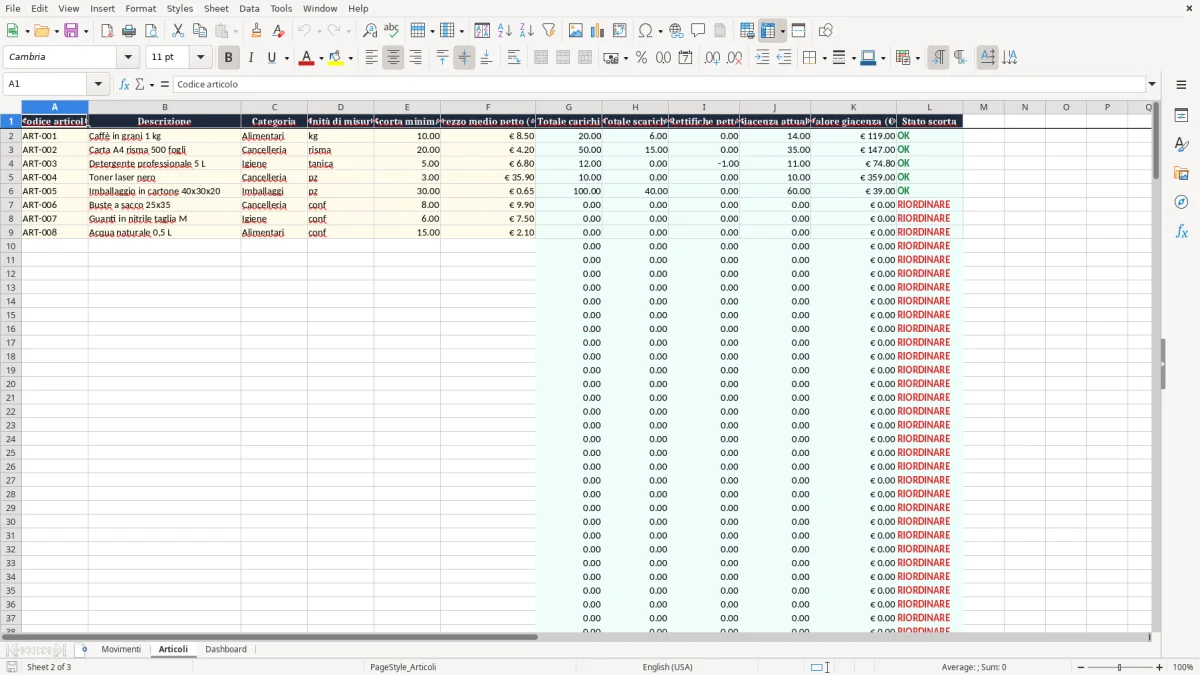Cut selection with scissors icon
This screenshot has width=1200, height=675.
178,31
